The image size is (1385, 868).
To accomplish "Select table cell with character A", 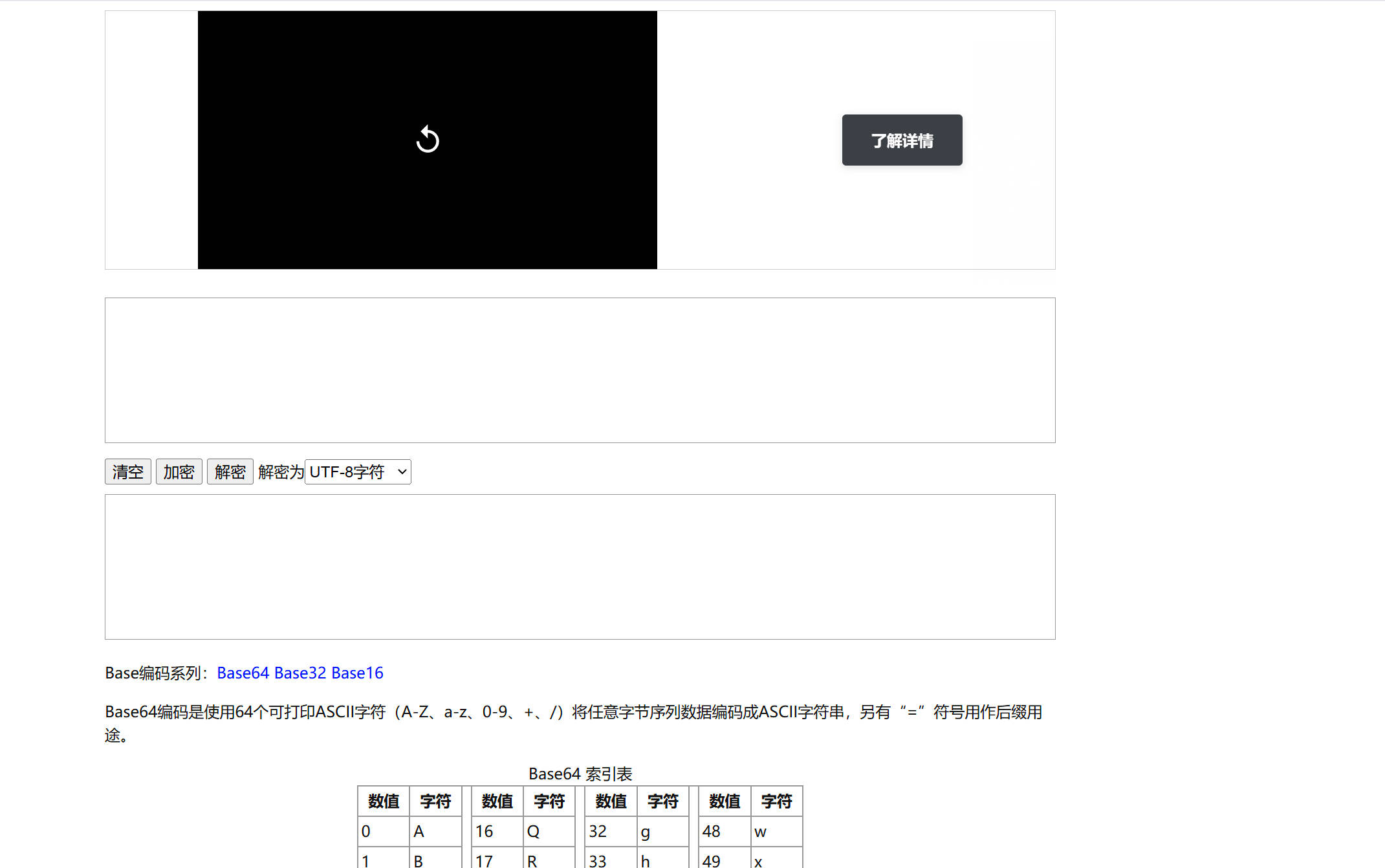I will pyautogui.click(x=435, y=831).
